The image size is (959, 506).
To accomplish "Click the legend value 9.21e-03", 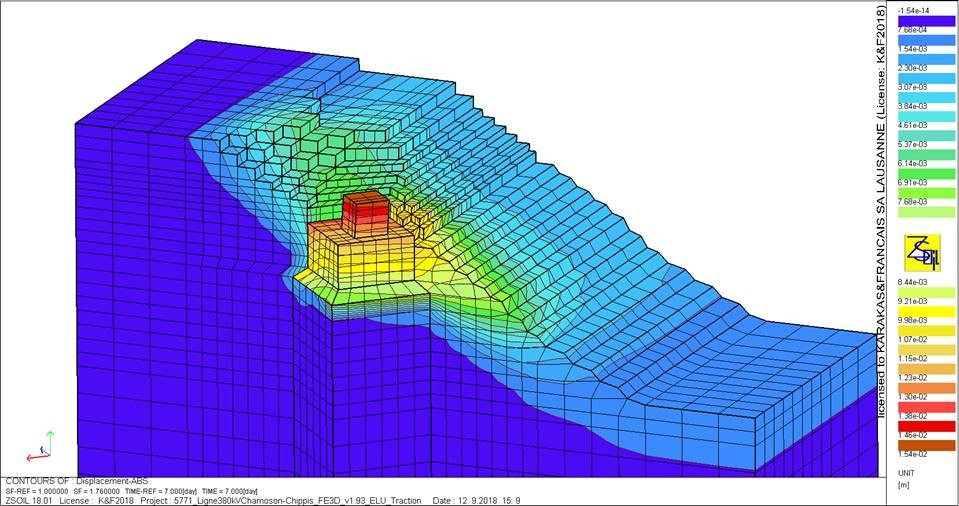I will (x=913, y=301).
